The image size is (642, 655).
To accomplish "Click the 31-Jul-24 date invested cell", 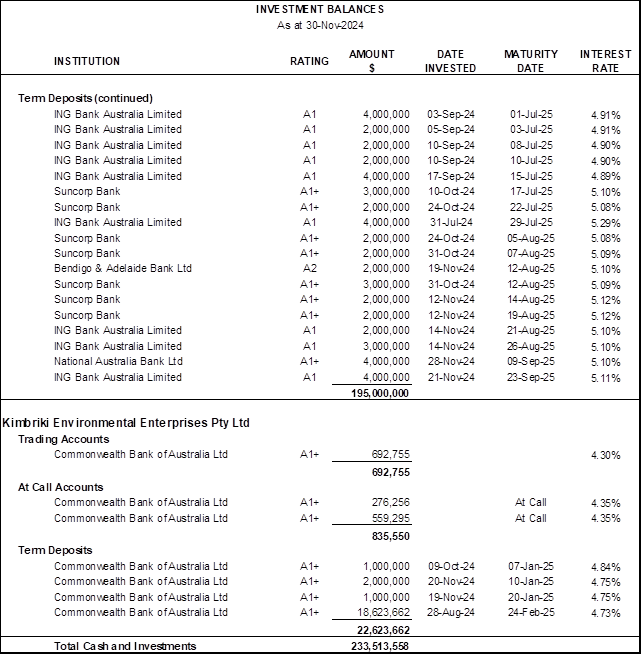I will (451, 222).
